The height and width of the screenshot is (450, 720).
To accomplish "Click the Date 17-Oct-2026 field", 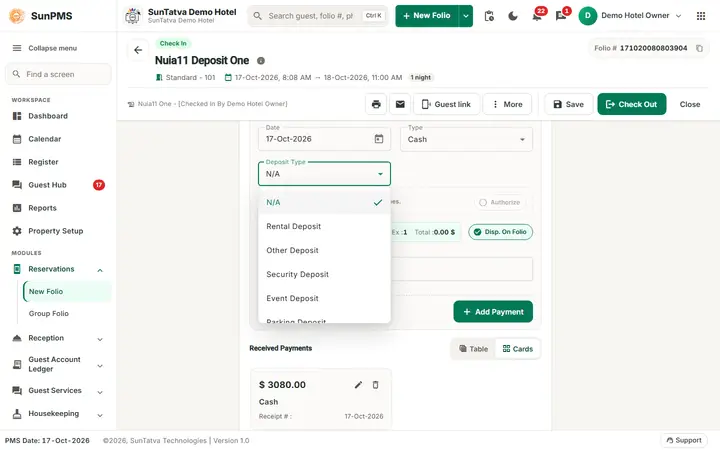I will 324,139.
